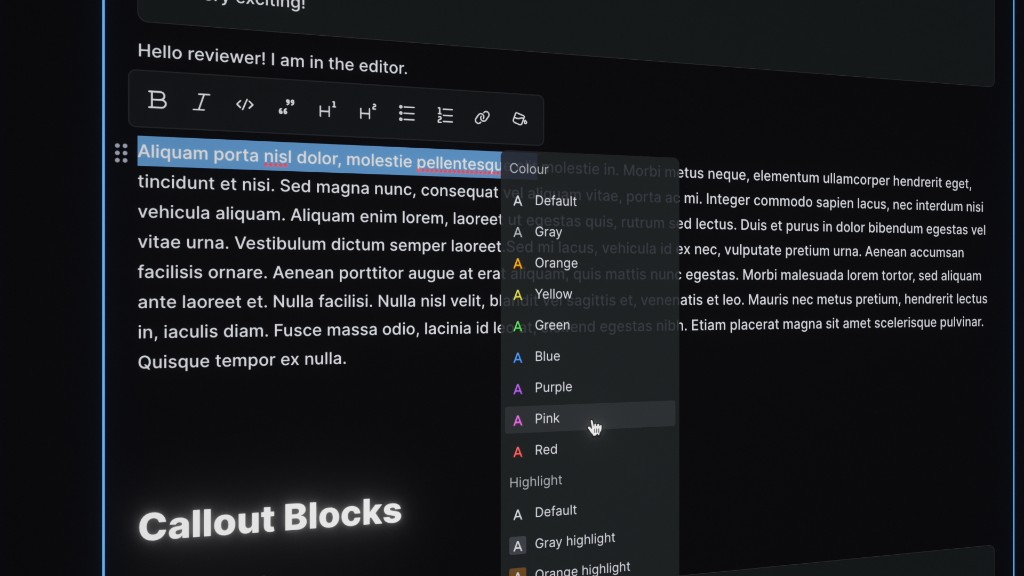Click the "Callout Blocks" heading
The width and height of the screenshot is (1024, 576).
(x=270, y=519)
